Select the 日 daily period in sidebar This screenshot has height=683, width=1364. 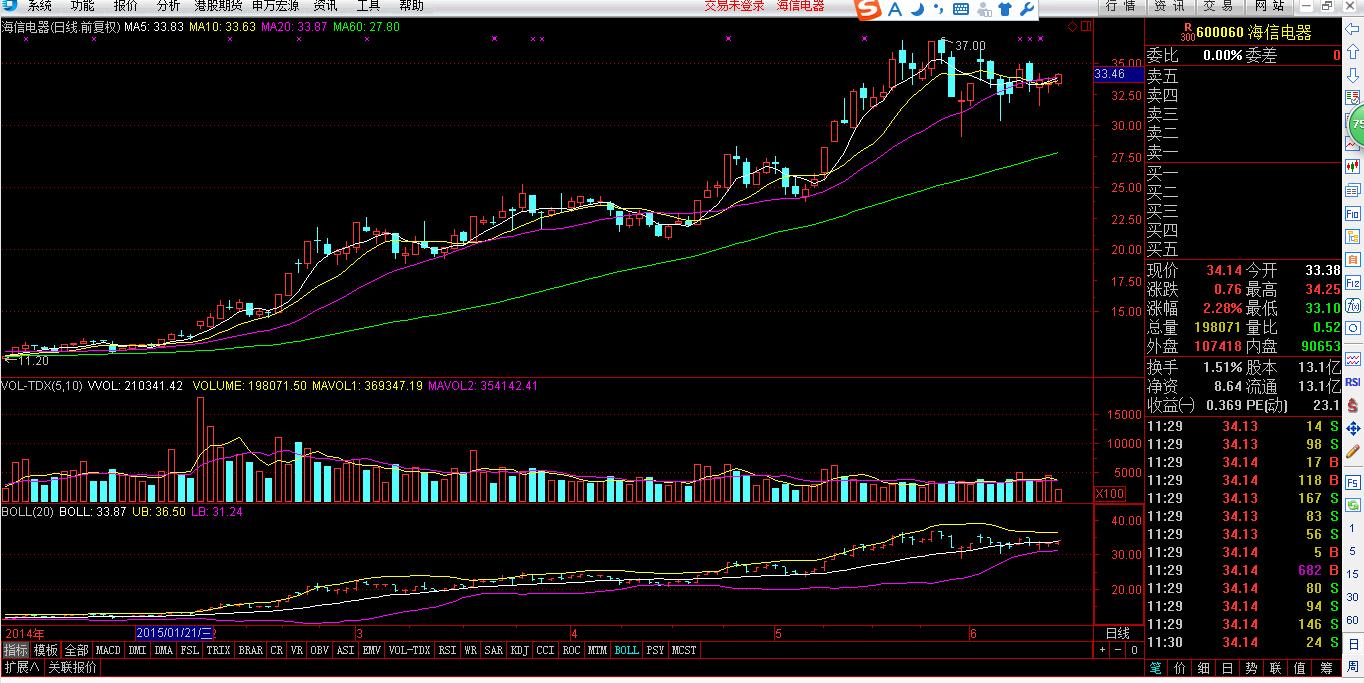pyautogui.click(x=1352, y=642)
